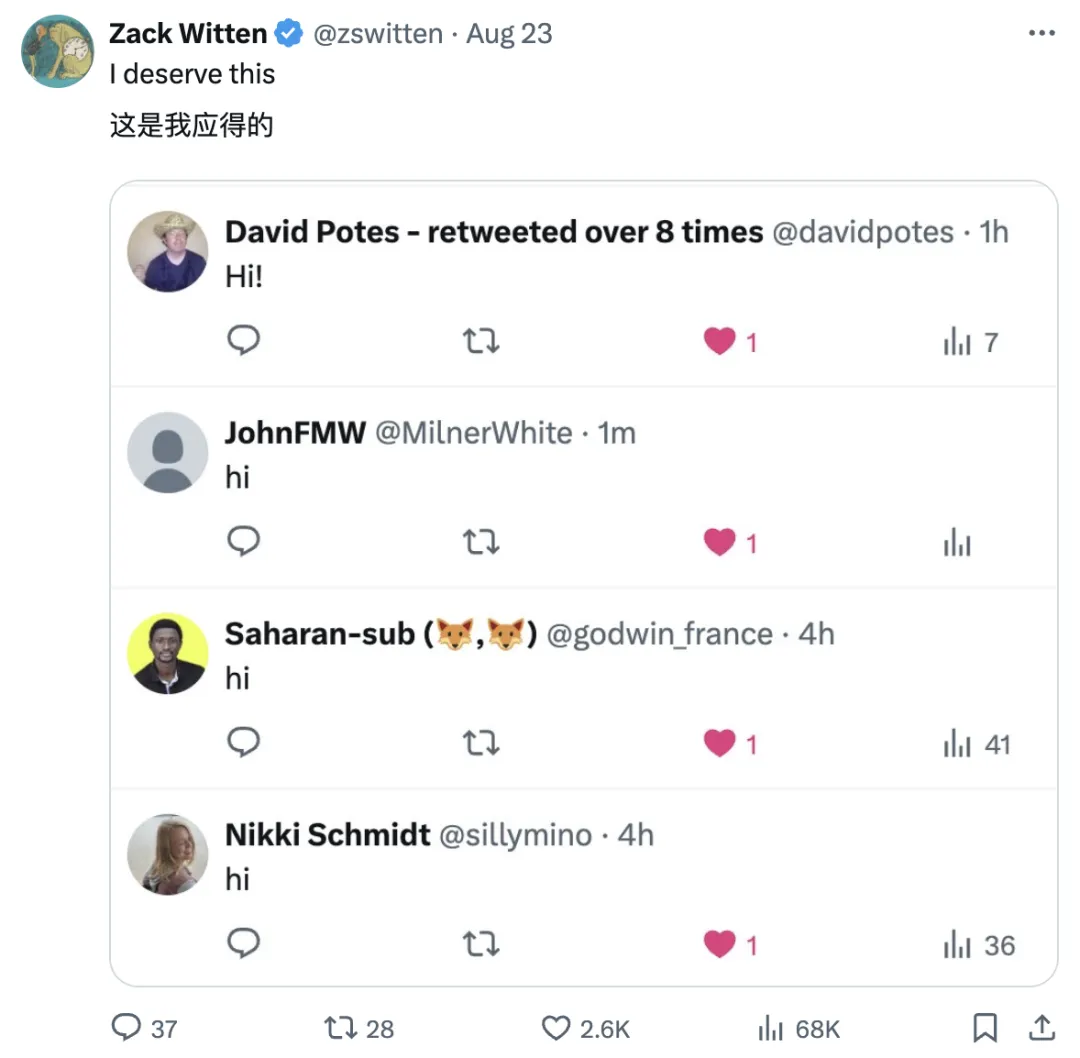The height and width of the screenshot is (1058, 1080).
Task: View stats for Saharan-sub tweet with 41 views
Action: point(977,744)
